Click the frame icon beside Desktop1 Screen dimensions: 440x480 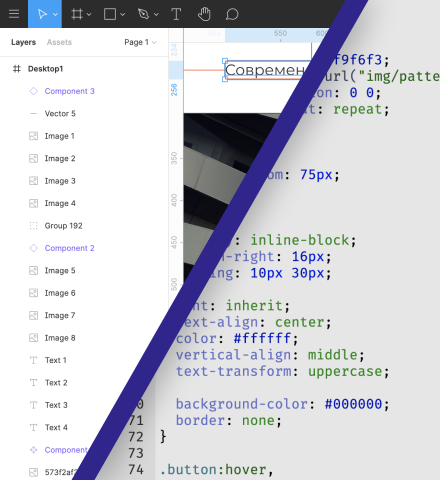(17, 69)
